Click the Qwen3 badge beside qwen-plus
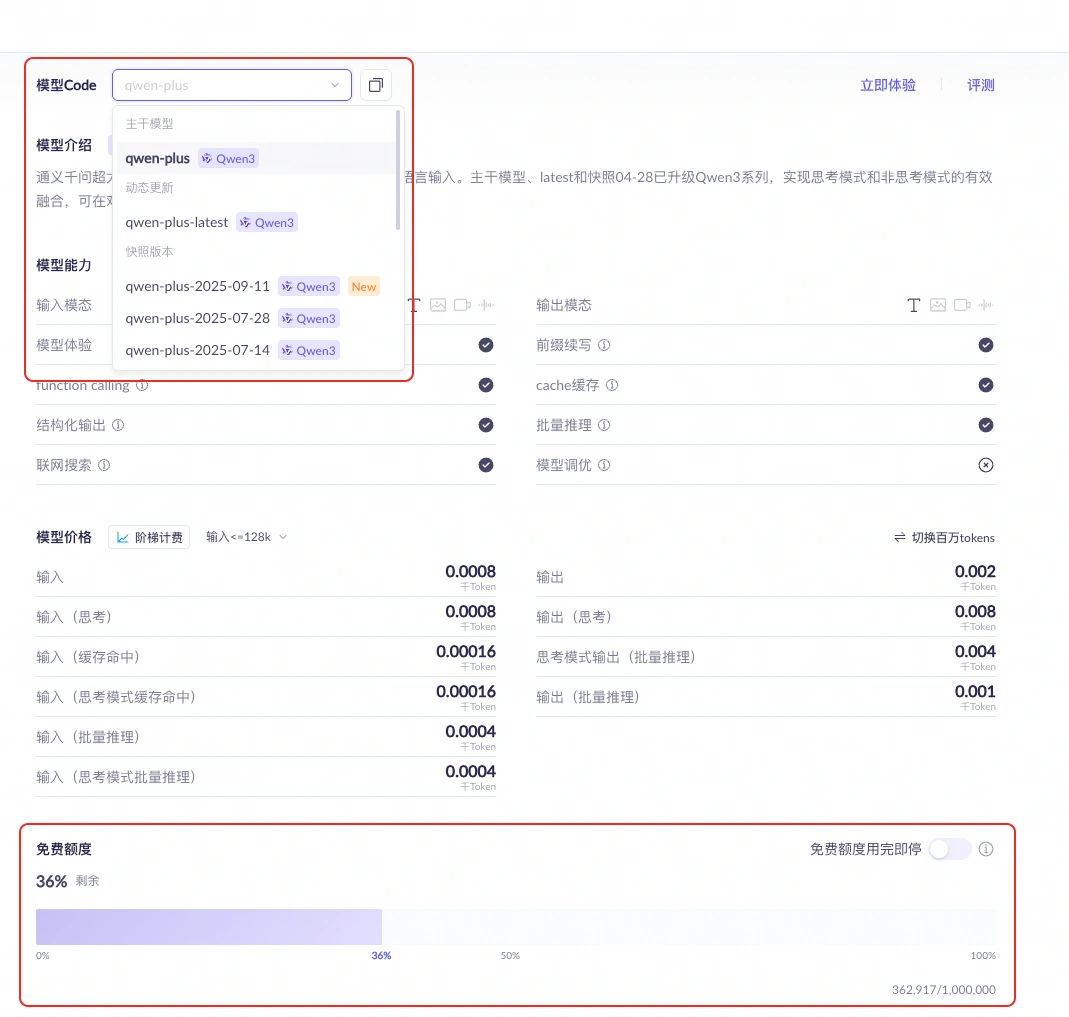This screenshot has height=1017, width=1069. pyautogui.click(x=228, y=158)
